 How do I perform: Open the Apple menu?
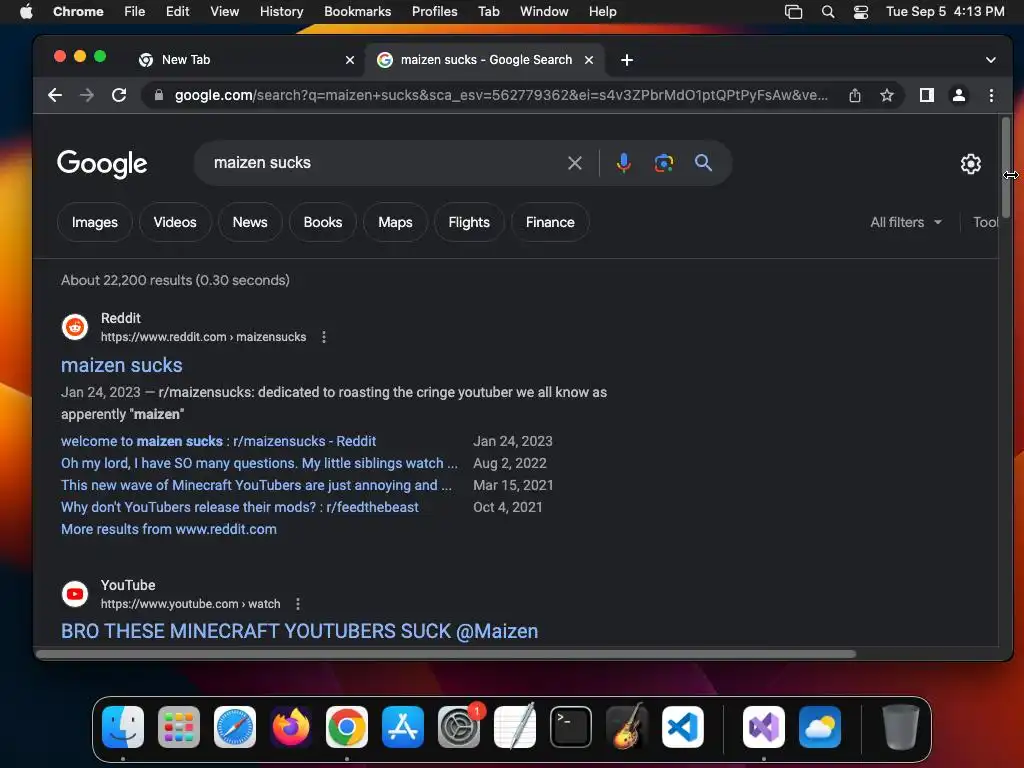pyautogui.click(x=26, y=12)
